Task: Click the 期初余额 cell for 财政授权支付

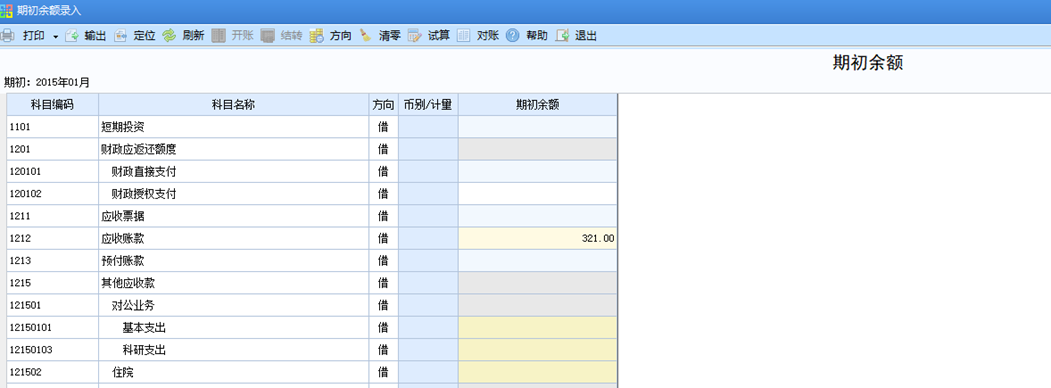Action: tap(538, 194)
